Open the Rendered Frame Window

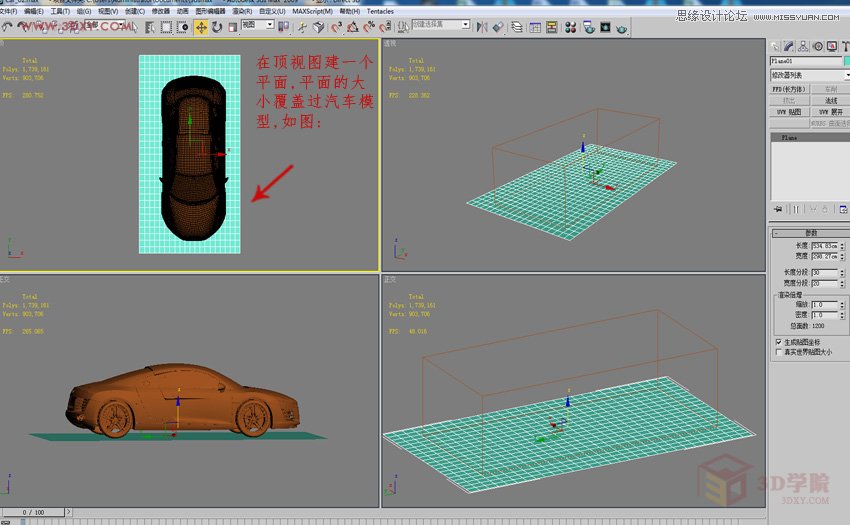pyautogui.click(x=605, y=27)
